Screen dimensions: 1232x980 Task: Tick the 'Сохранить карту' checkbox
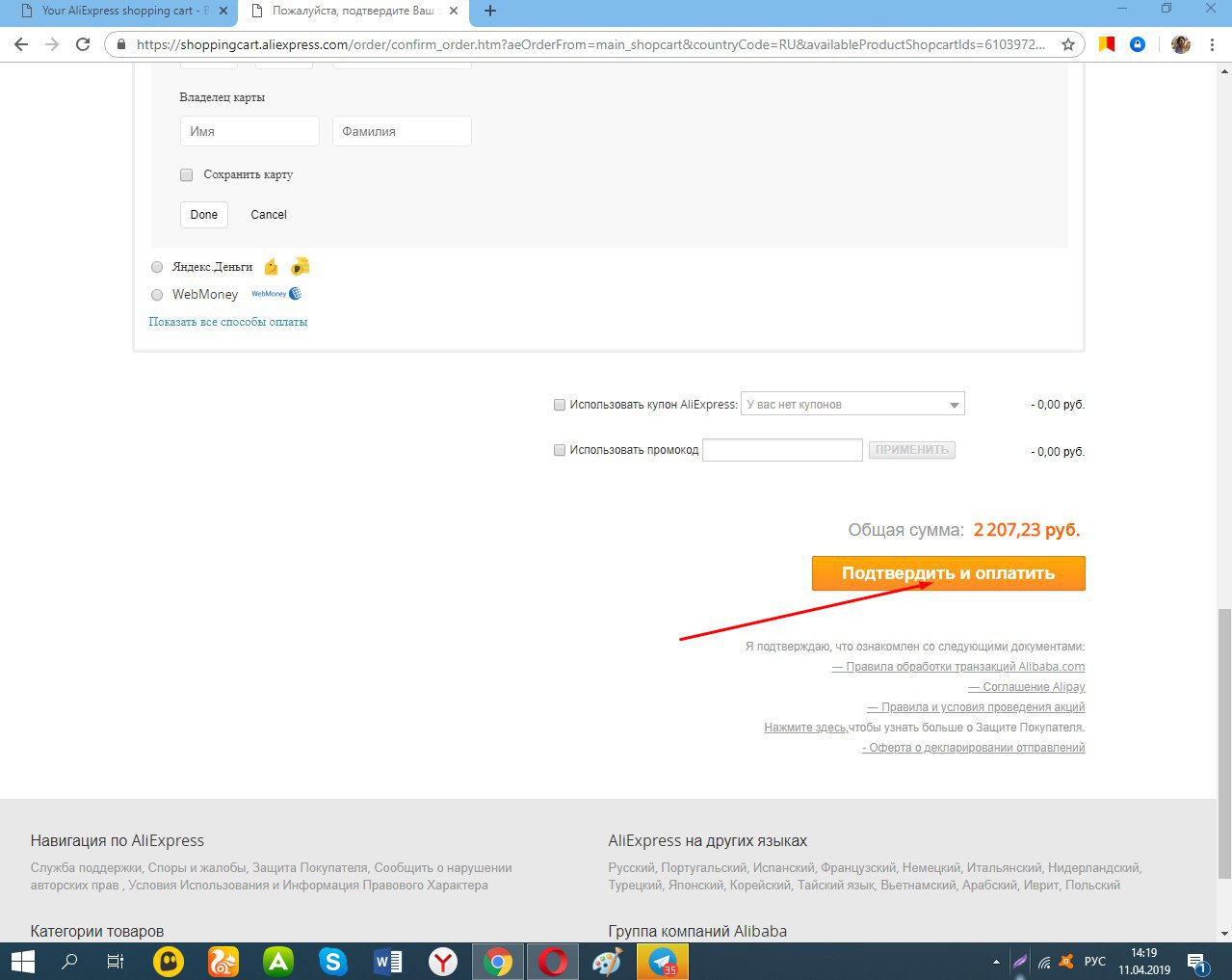tap(187, 174)
